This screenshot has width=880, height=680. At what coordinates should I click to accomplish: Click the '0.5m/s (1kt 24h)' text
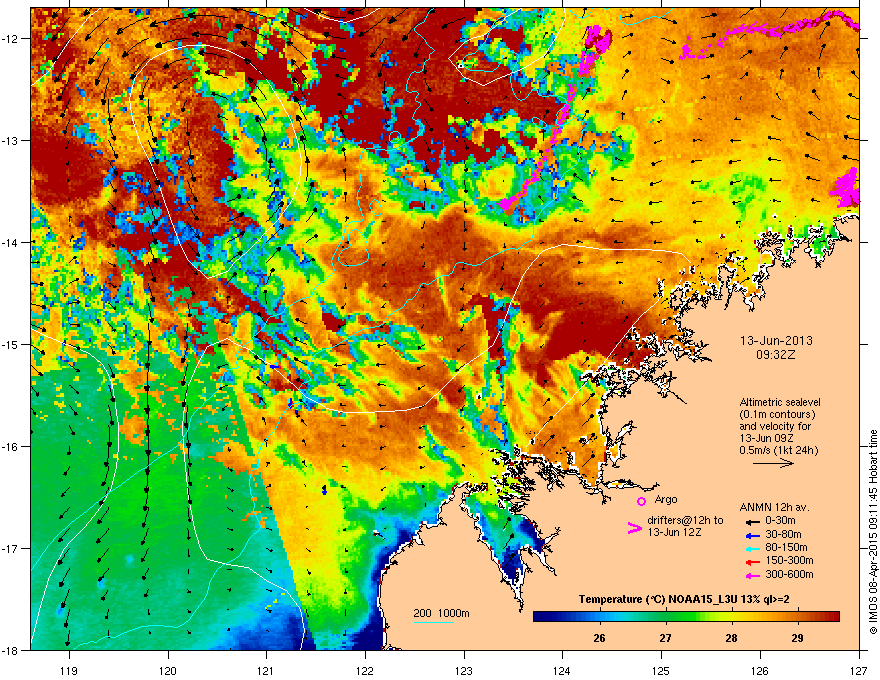tap(779, 450)
